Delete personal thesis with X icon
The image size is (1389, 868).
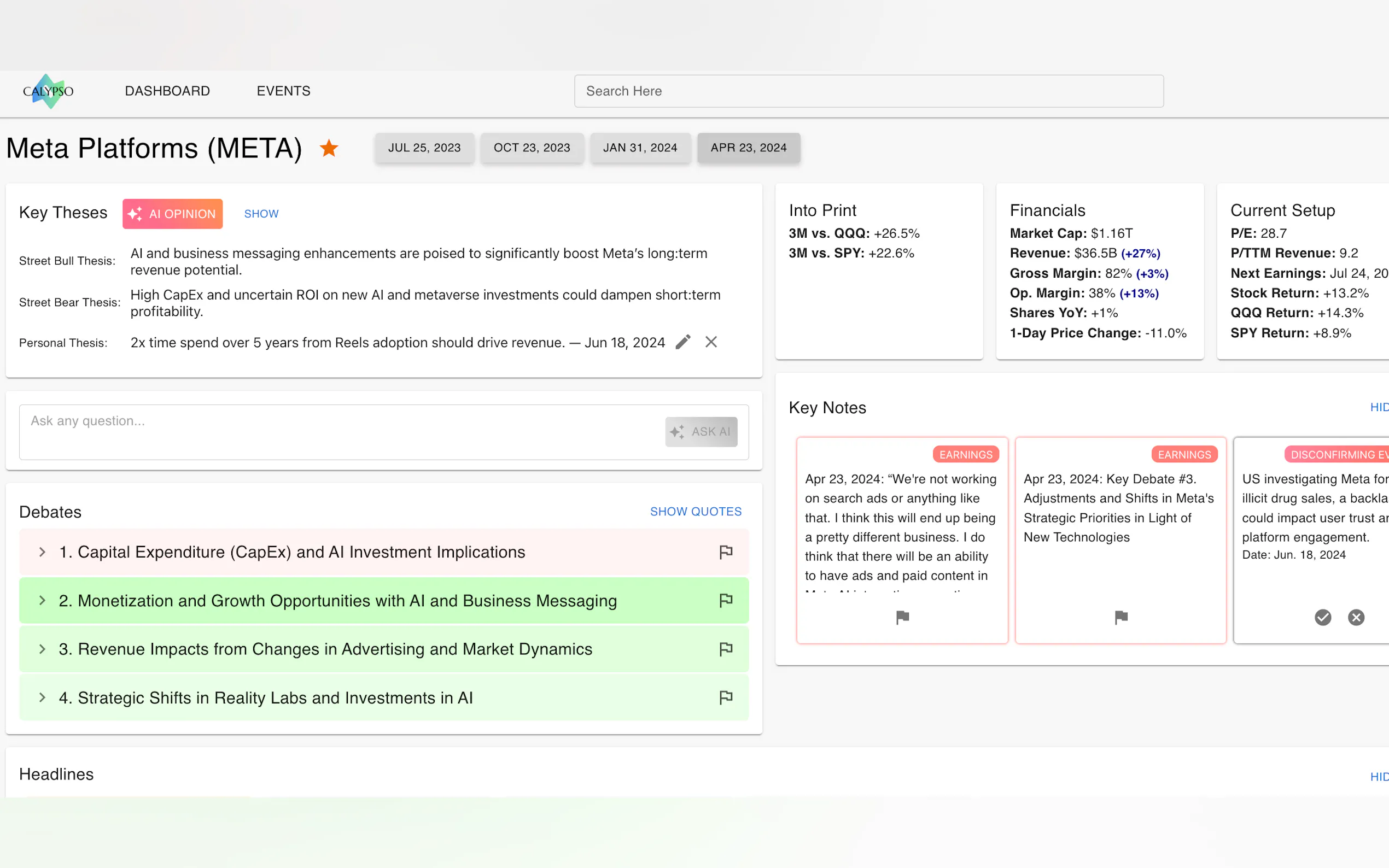pos(711,342)
